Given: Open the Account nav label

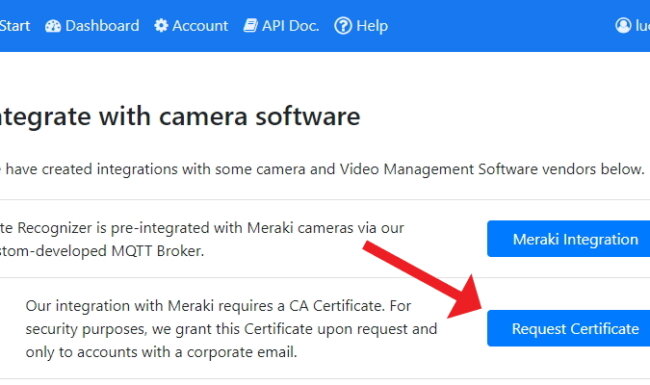Looking at the screenshot, I should click(x=200, y=26).
